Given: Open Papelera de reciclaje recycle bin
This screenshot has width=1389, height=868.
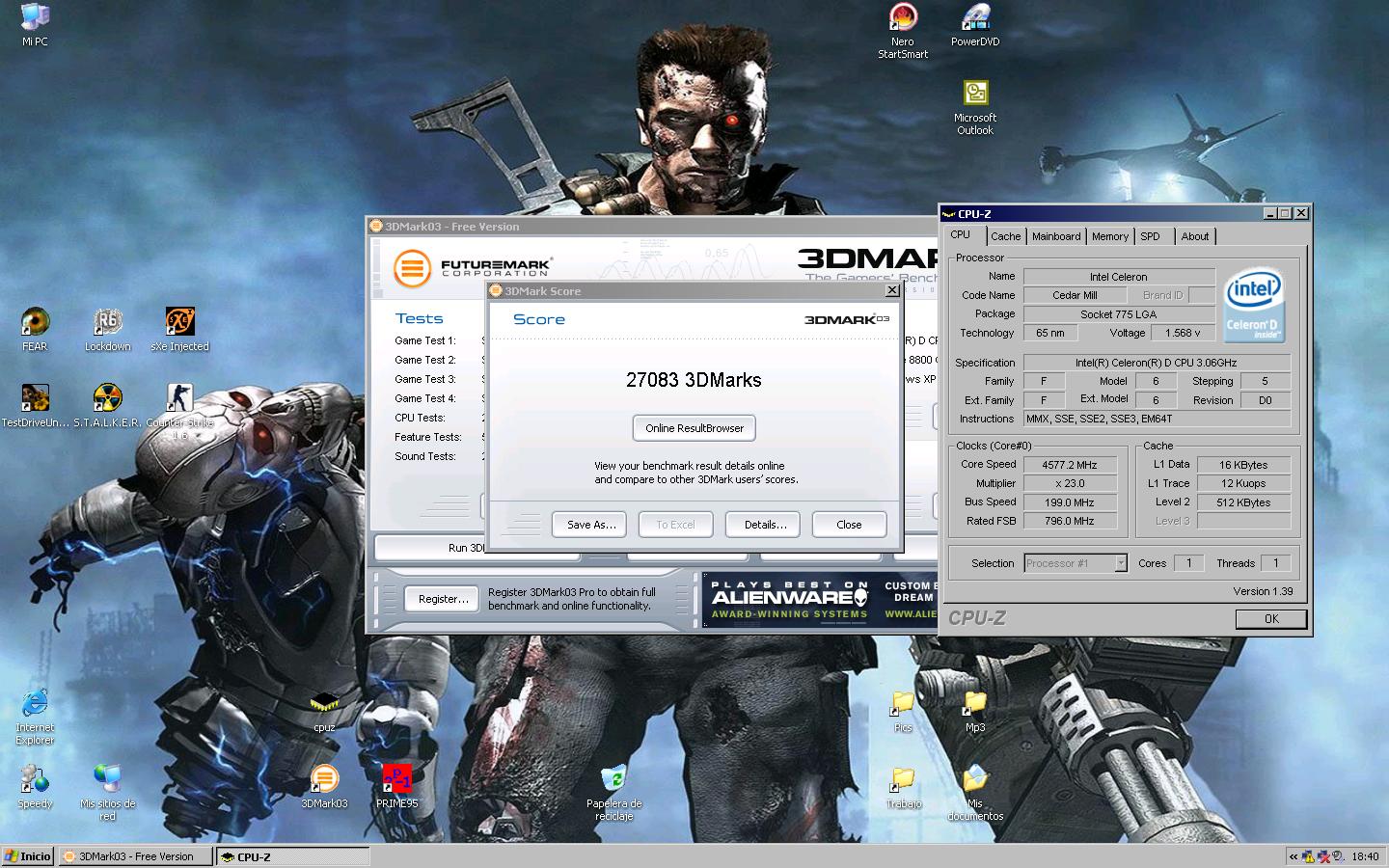Looking at the screenshot, I should click(613, 793).
